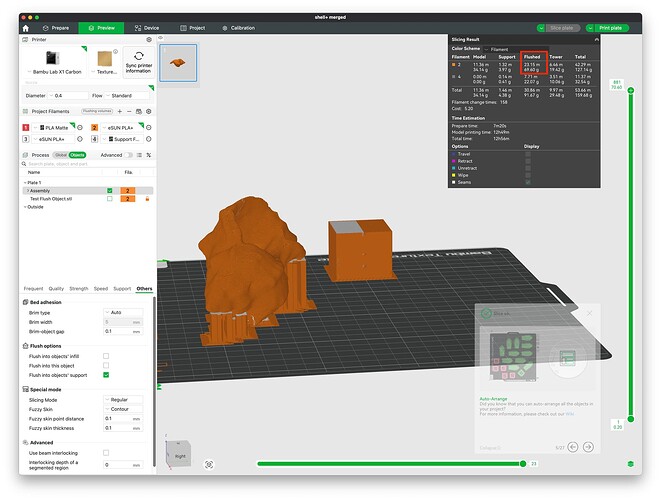The height and width of the screenshot is (500, 660).
Task: Go to next tip arrow
Action: [x=588, y=447]
